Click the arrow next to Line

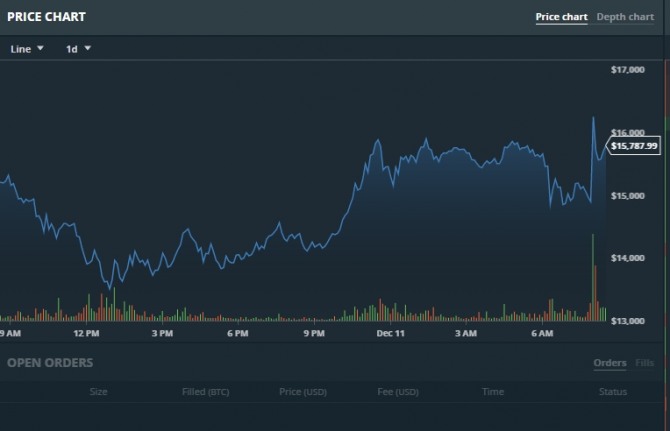point(41,48)
